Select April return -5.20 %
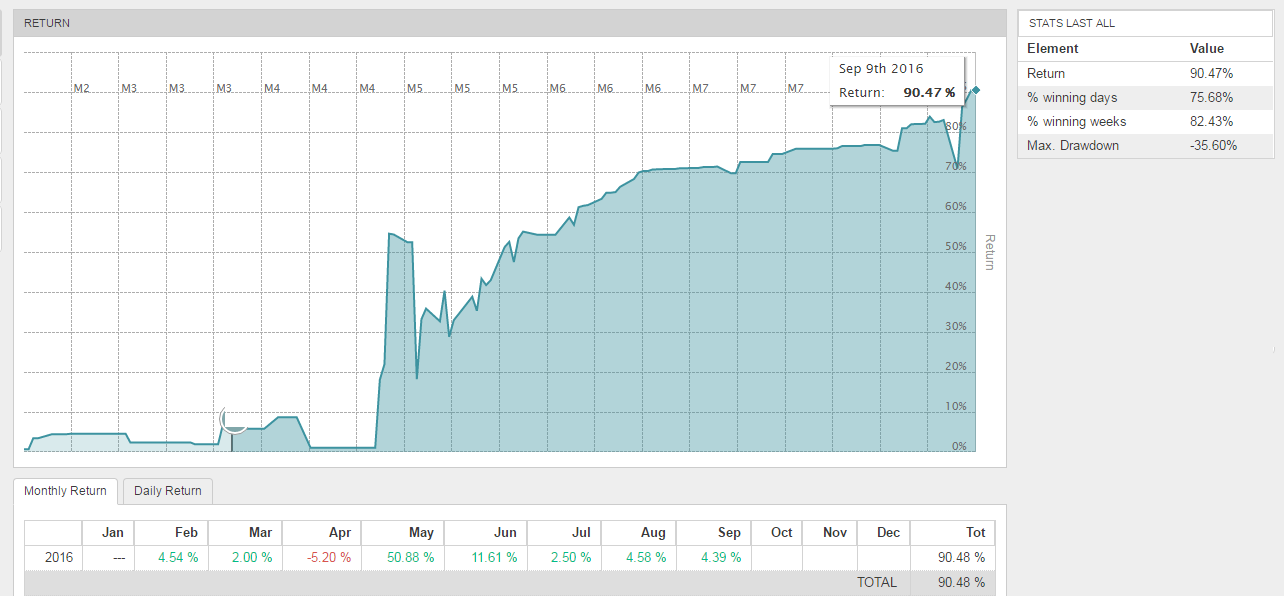The width and height of the screenshot is (1284, 596). [x=329, y=557]
